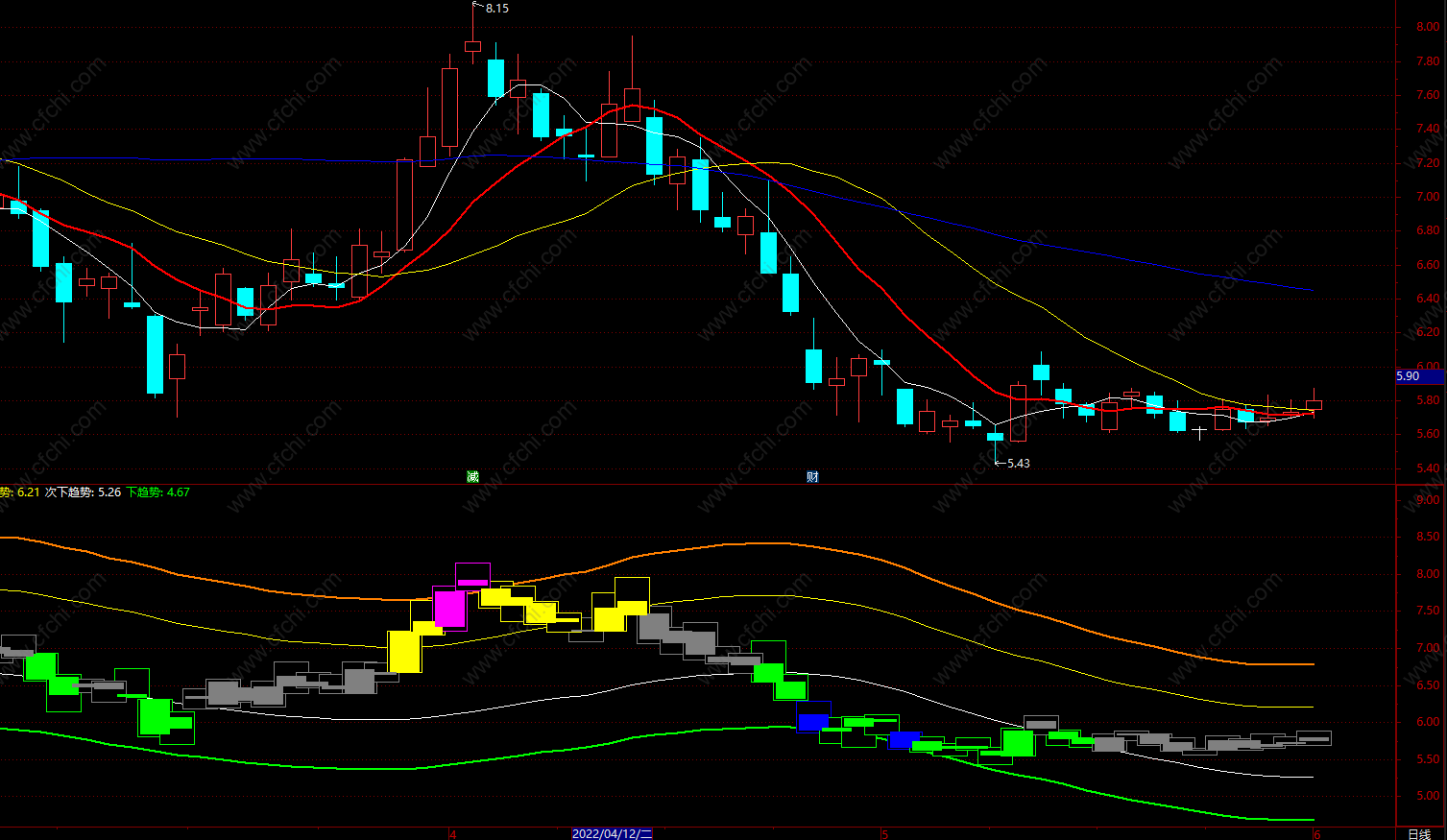Click the candlestick at the 8.15 peak
Viewport: 1447px width, 840px height.
472,45
